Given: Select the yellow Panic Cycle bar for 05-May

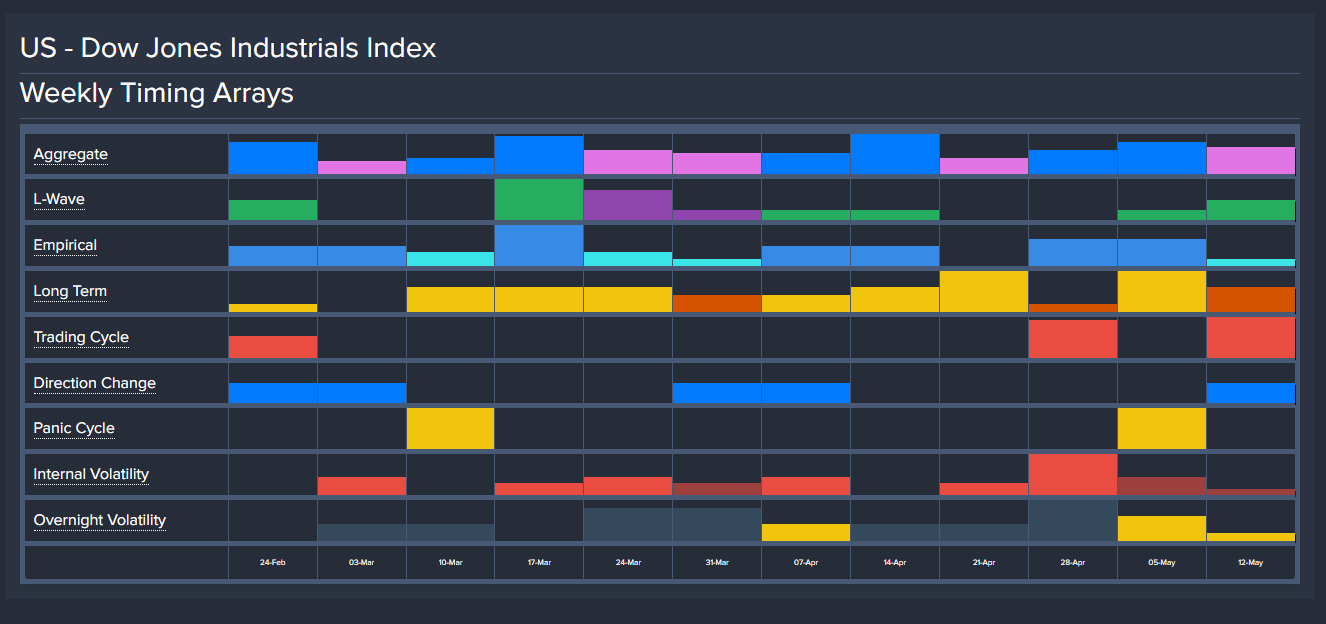Looking at the screenshot, I should pyautogui.click(x=1162, y=429).
